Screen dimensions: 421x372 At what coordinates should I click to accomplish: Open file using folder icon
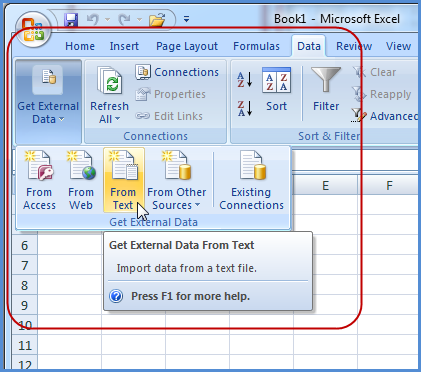click(157, 20)
